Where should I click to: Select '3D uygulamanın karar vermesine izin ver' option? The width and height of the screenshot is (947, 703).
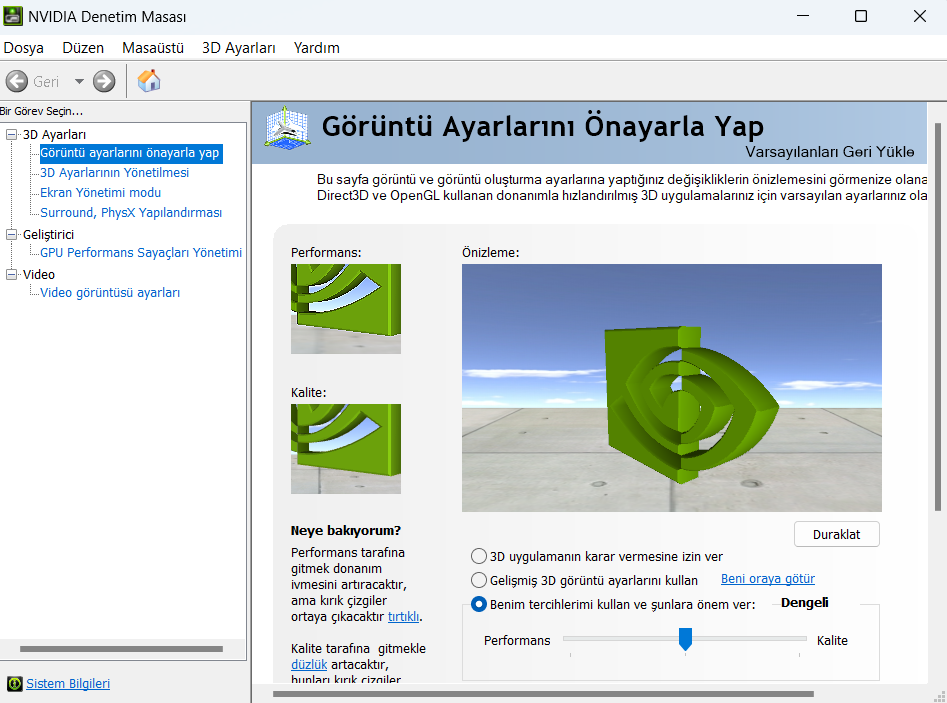478,556
